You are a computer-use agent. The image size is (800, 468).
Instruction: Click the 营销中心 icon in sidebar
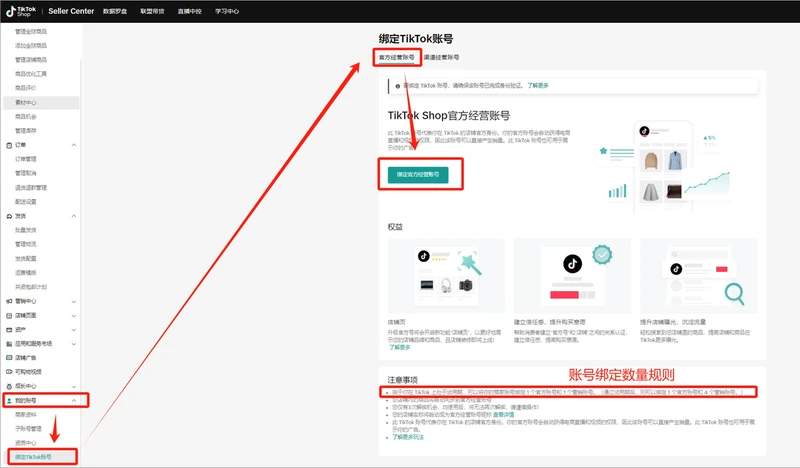6,300
